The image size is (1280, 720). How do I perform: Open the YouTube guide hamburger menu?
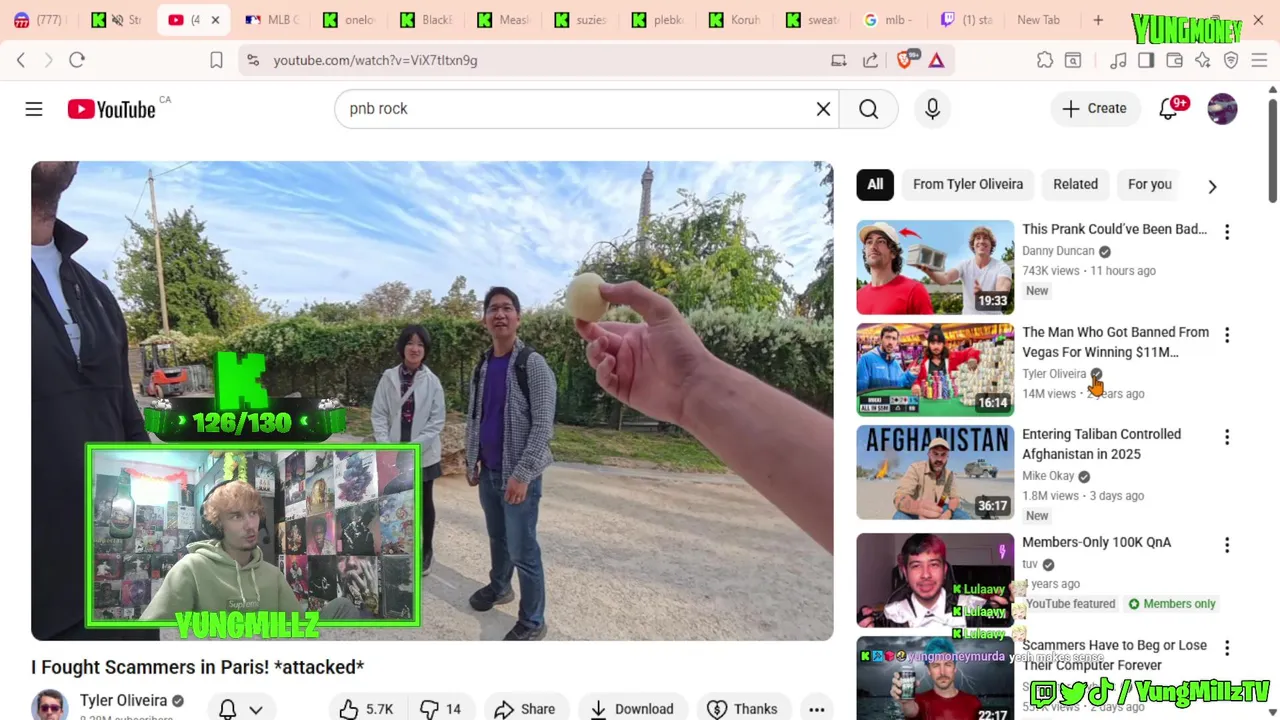point(34,109)
